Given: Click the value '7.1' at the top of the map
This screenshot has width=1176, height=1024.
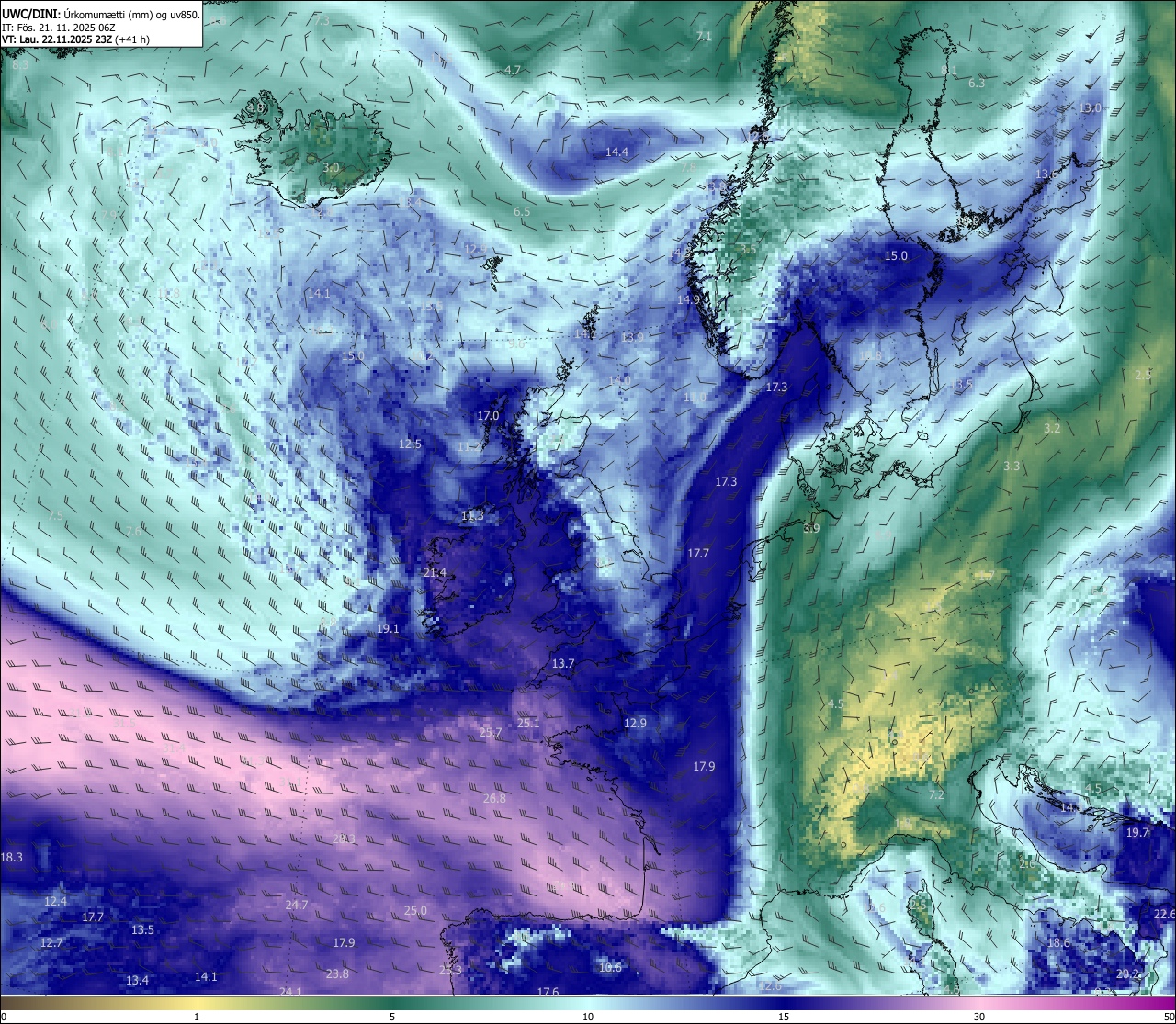Looking at the screenshot, I should pos(705,37).
